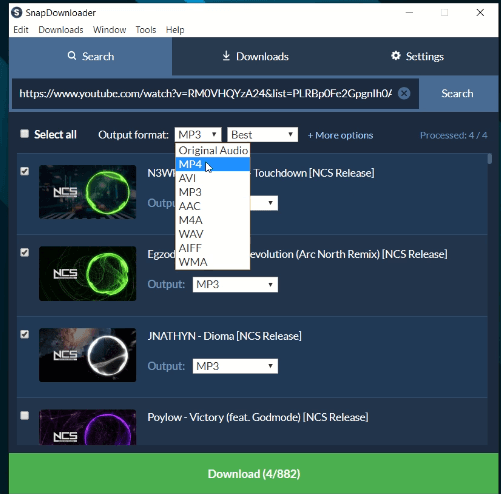This screenshot has height=494, width=501.
Task: Uncheck the N3WPORT Touchdown video checkbox
Action: pyautogui.click(x=24, y=171)
